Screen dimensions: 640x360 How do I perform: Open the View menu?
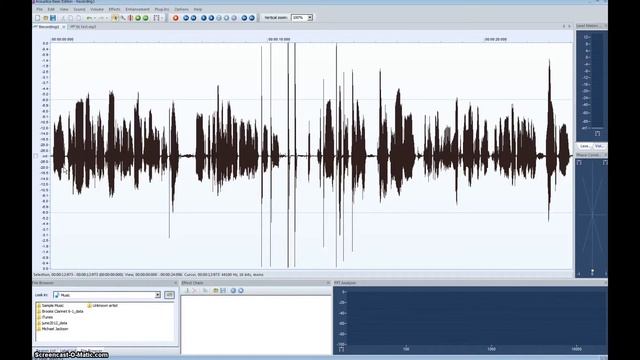64,9
